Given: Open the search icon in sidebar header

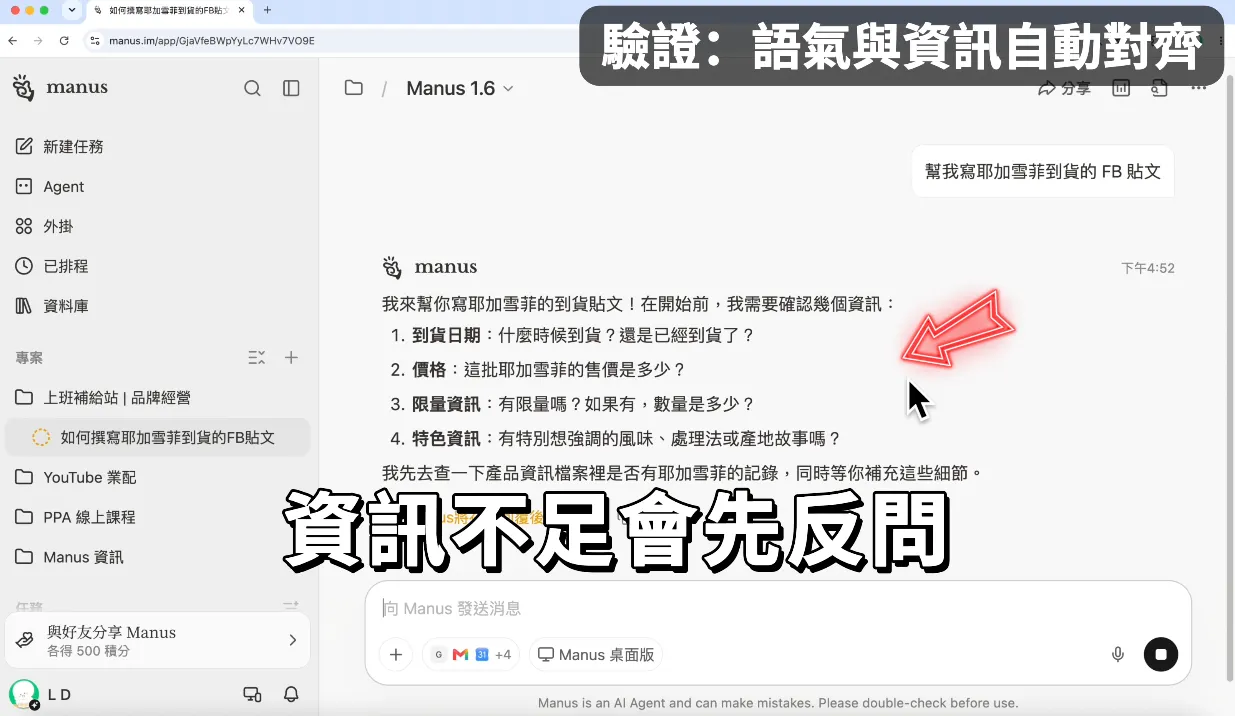Looking at the screenshot, I should (x=252, y=88).
